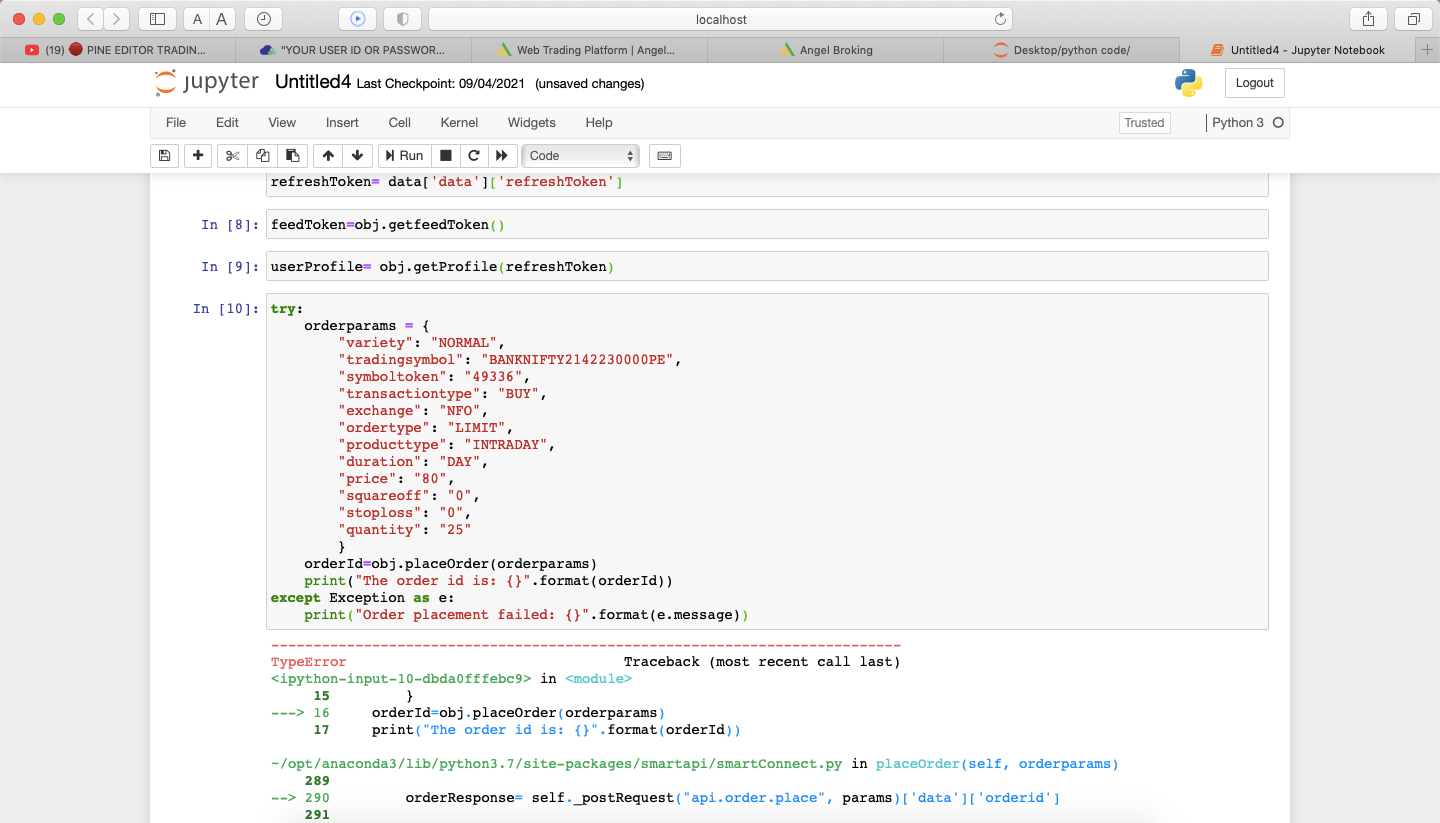The image size is (1440, 823).
Task: Click the orderparams code cell In [10]
Action: 767,461
